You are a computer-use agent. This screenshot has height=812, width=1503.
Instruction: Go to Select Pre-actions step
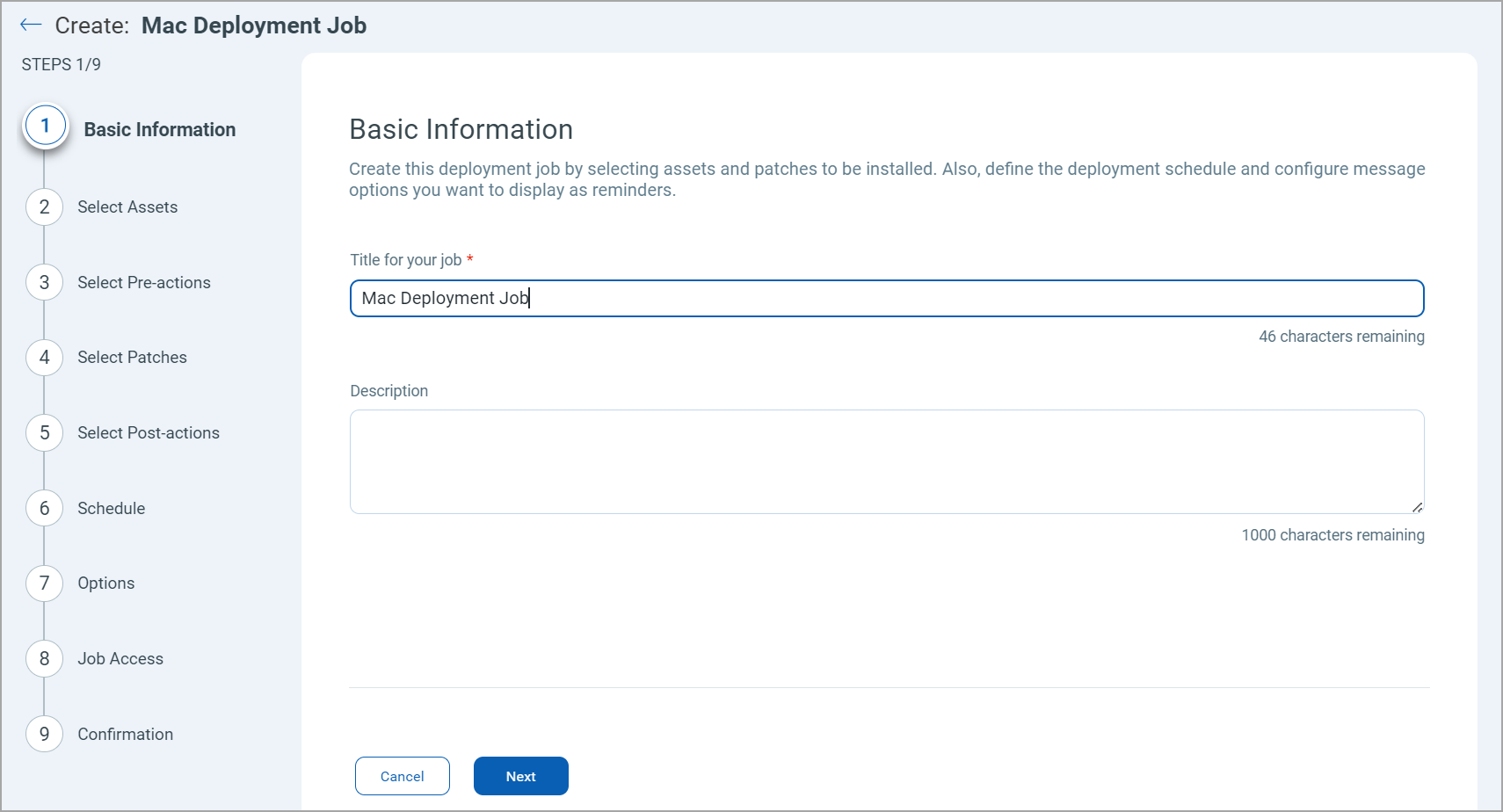tap(144, 283)
